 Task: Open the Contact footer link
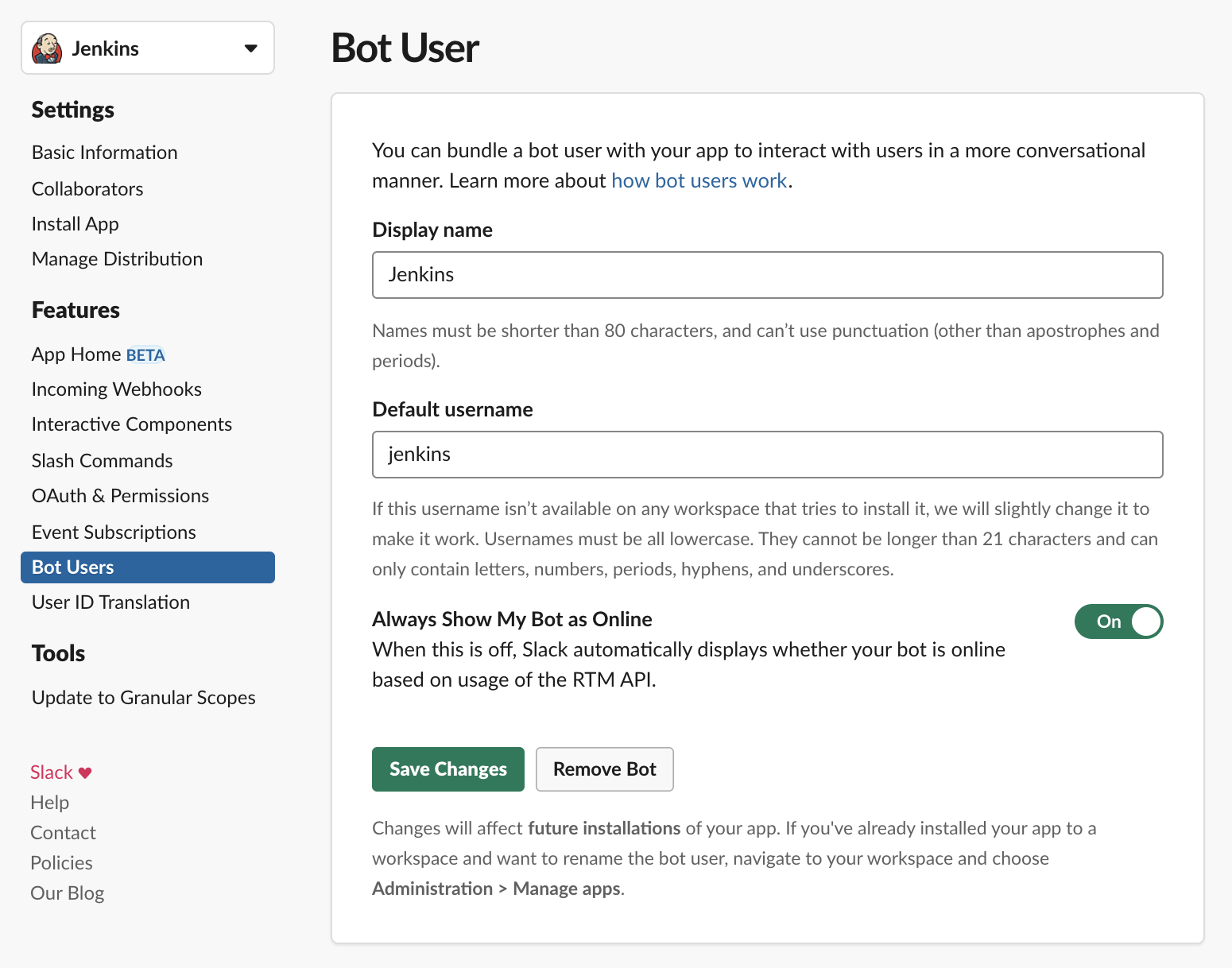pyautogui.click(x=64, y=833)
